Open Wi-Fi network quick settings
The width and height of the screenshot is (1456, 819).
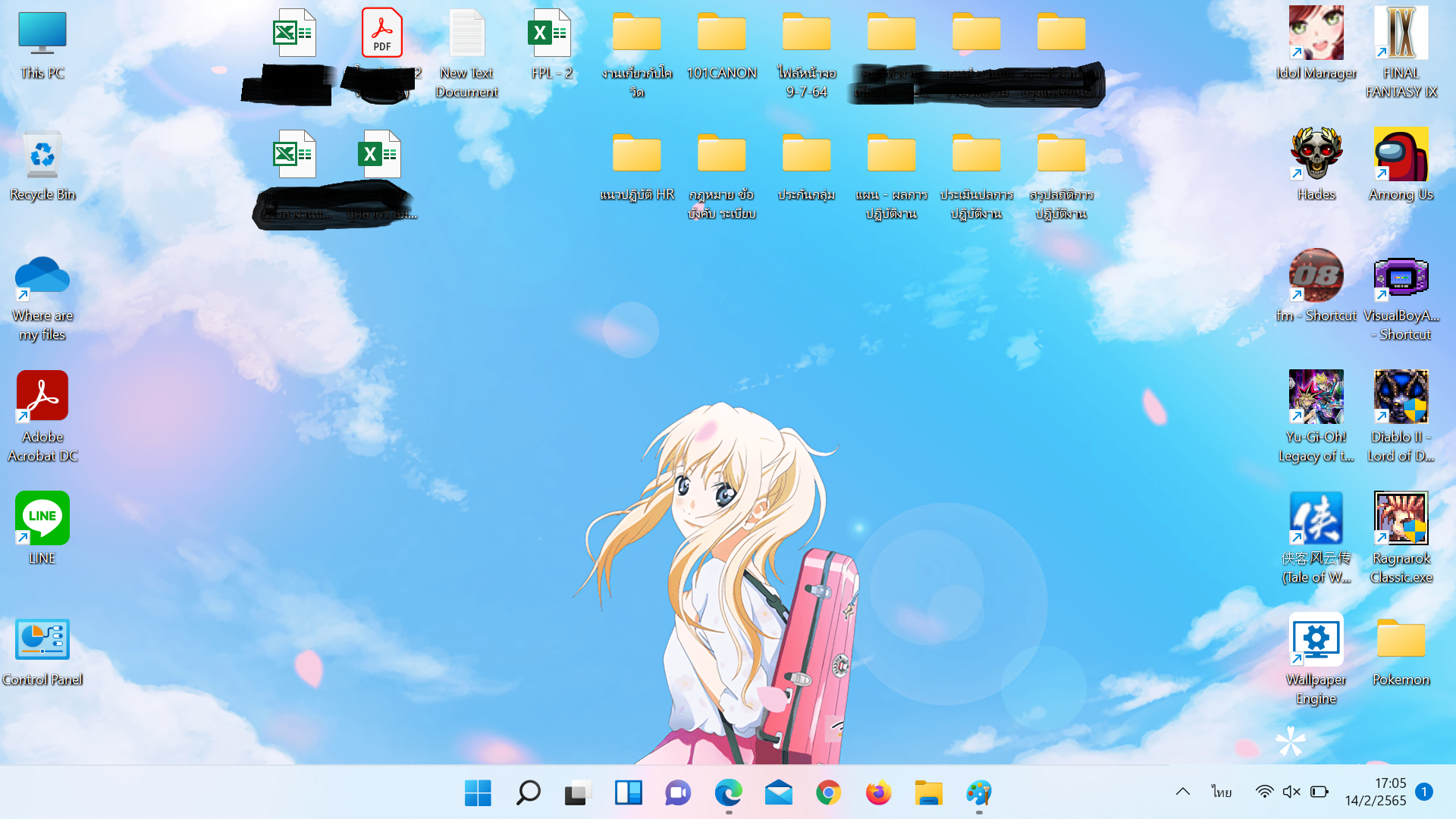click(x=1264, y=792)
